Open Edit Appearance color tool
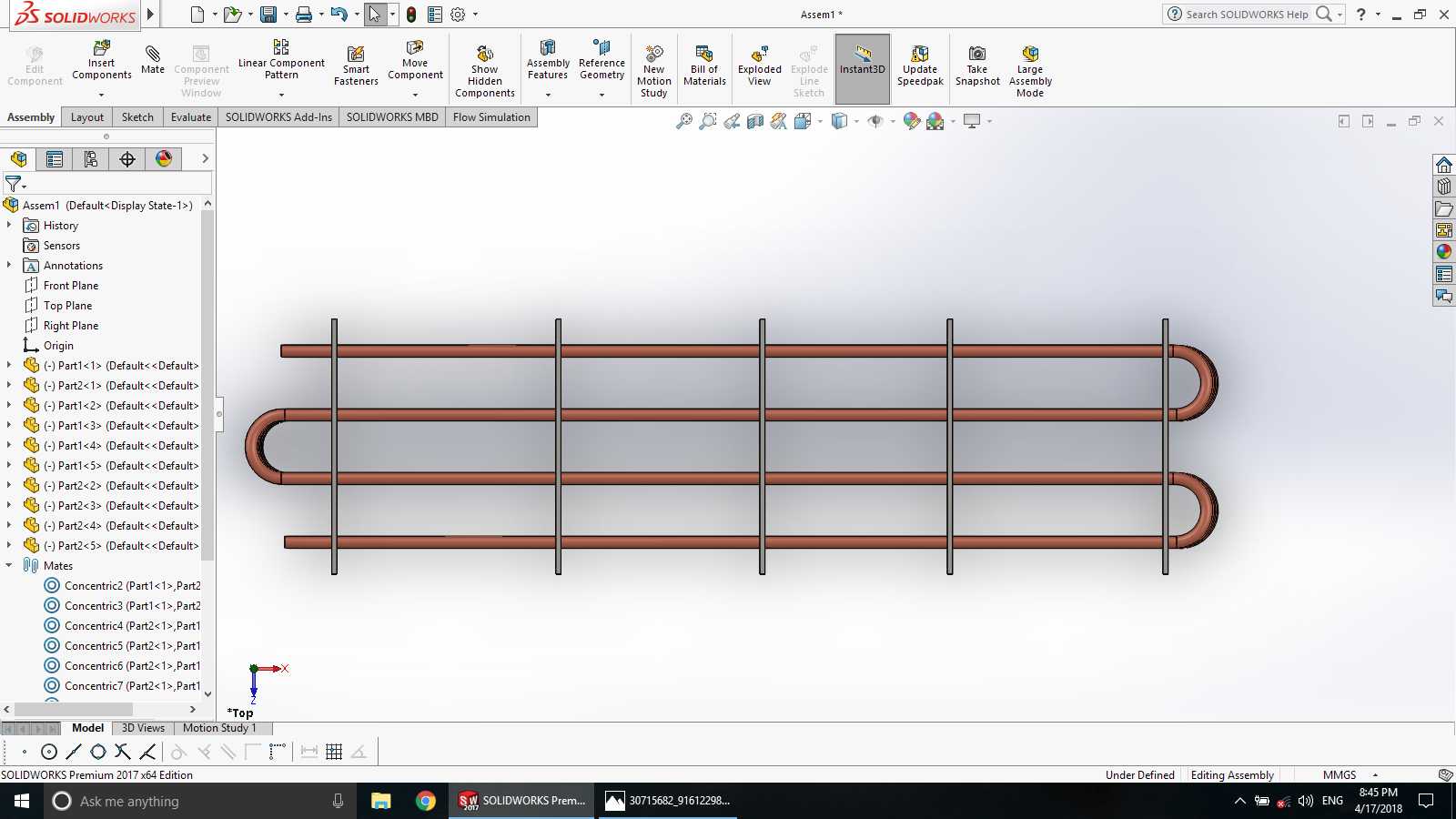This screenshot has width=1456, height=819. pyautogui.click(x=911, y=121)
